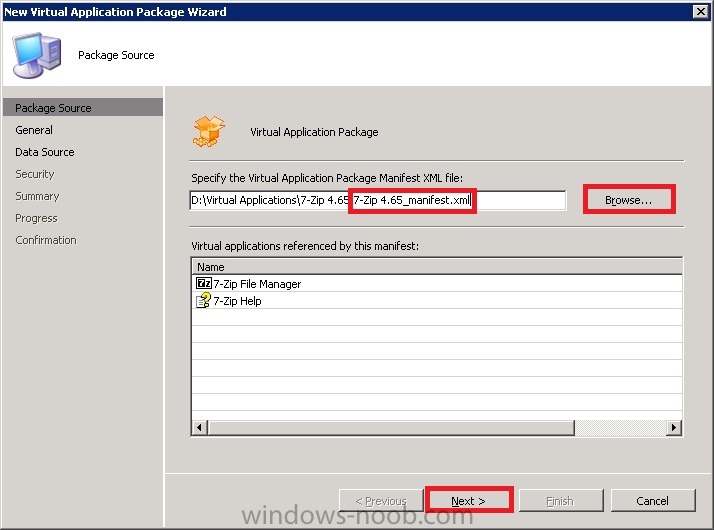The height and width of the screenshot is (530, 714).
Task: Click the disabled Previous button
Action: [381, 501]
